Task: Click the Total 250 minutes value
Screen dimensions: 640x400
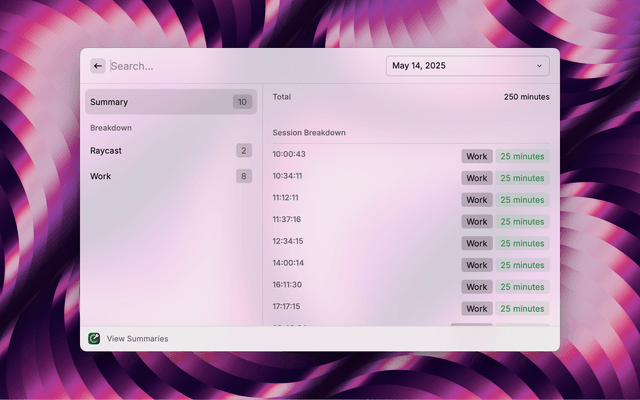Action: pyautogui.click(x=526, y=97)
